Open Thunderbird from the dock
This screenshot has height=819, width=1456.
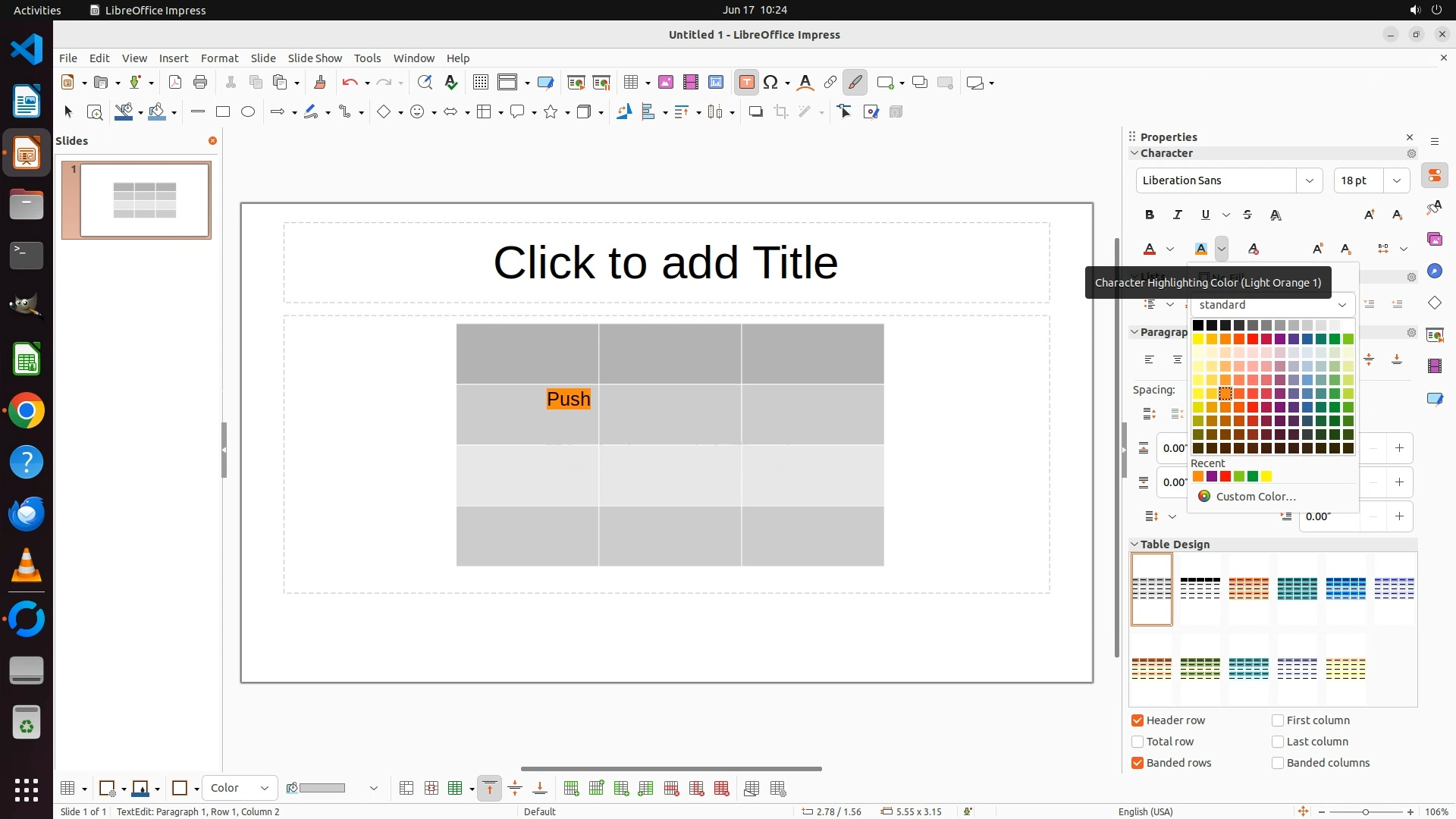coord(27,514)
